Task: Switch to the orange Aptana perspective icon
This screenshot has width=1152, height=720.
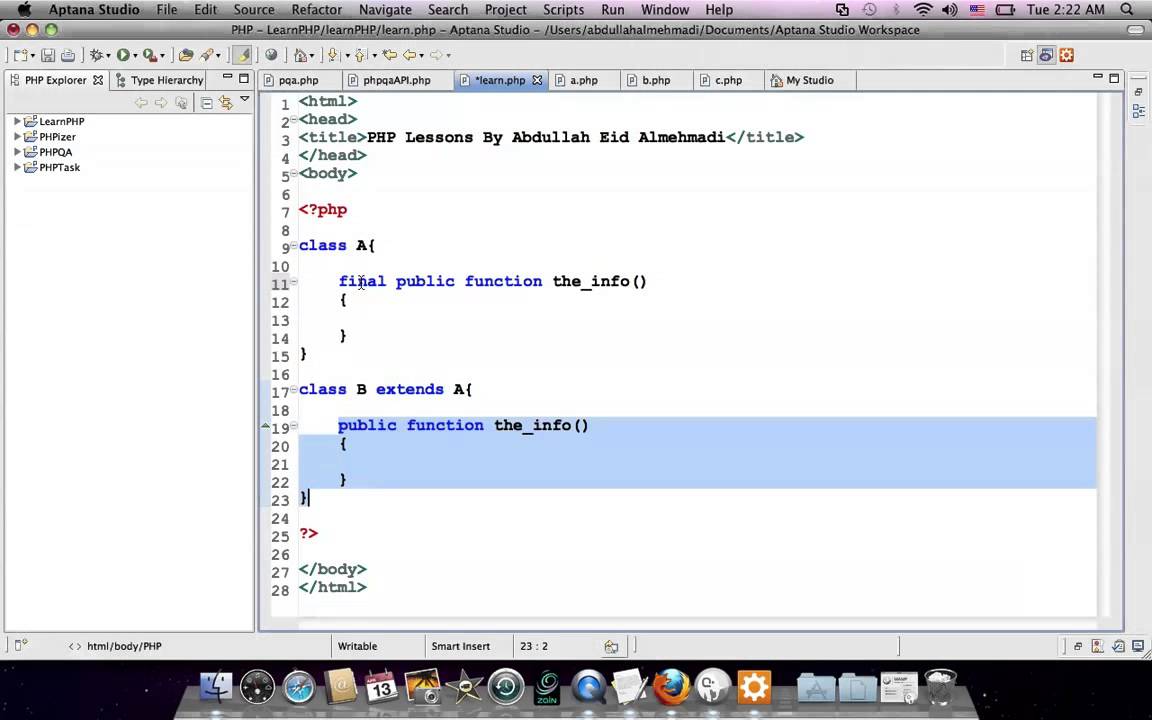Action: tap(1067, 55)
